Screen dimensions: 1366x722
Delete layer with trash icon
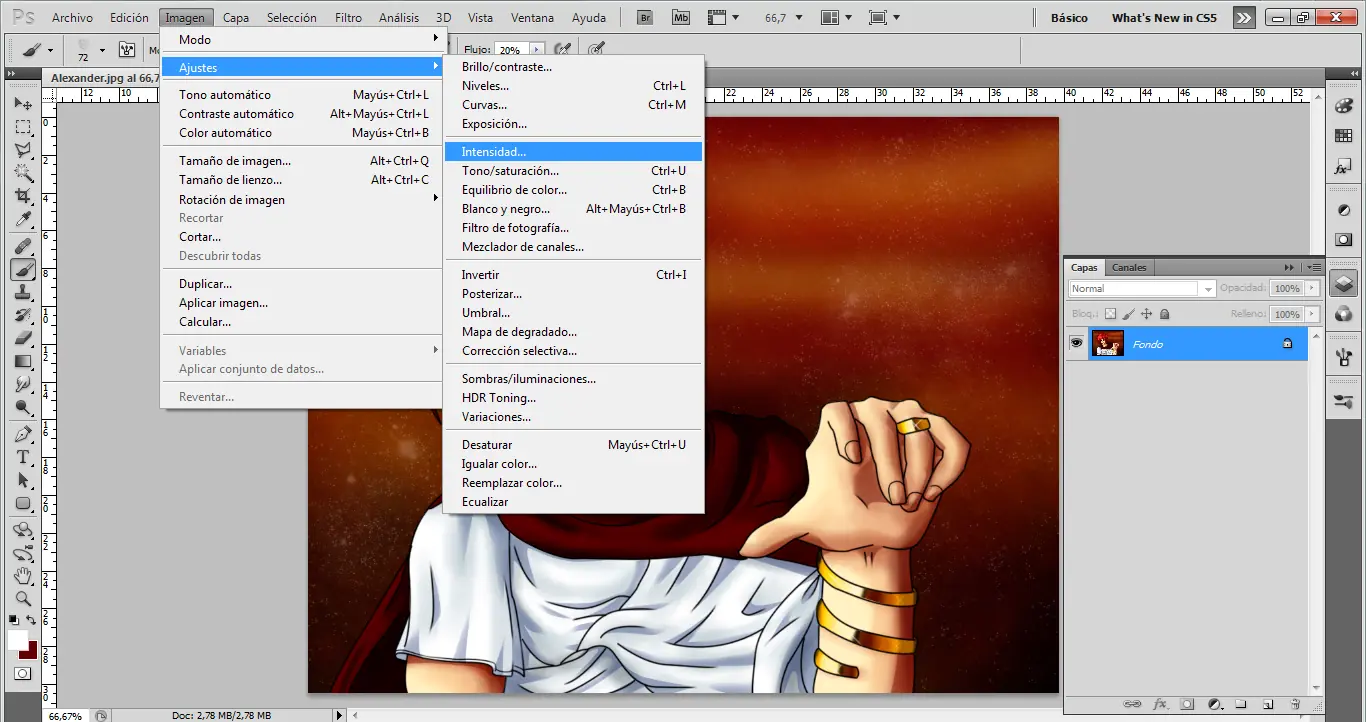(1295, 704)
